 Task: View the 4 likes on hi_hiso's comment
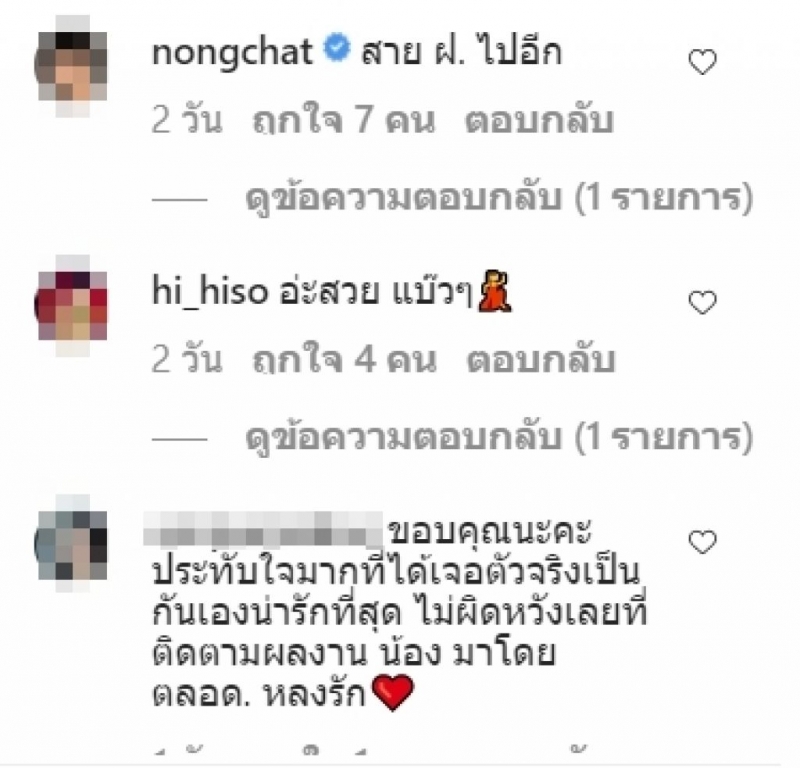344,360
